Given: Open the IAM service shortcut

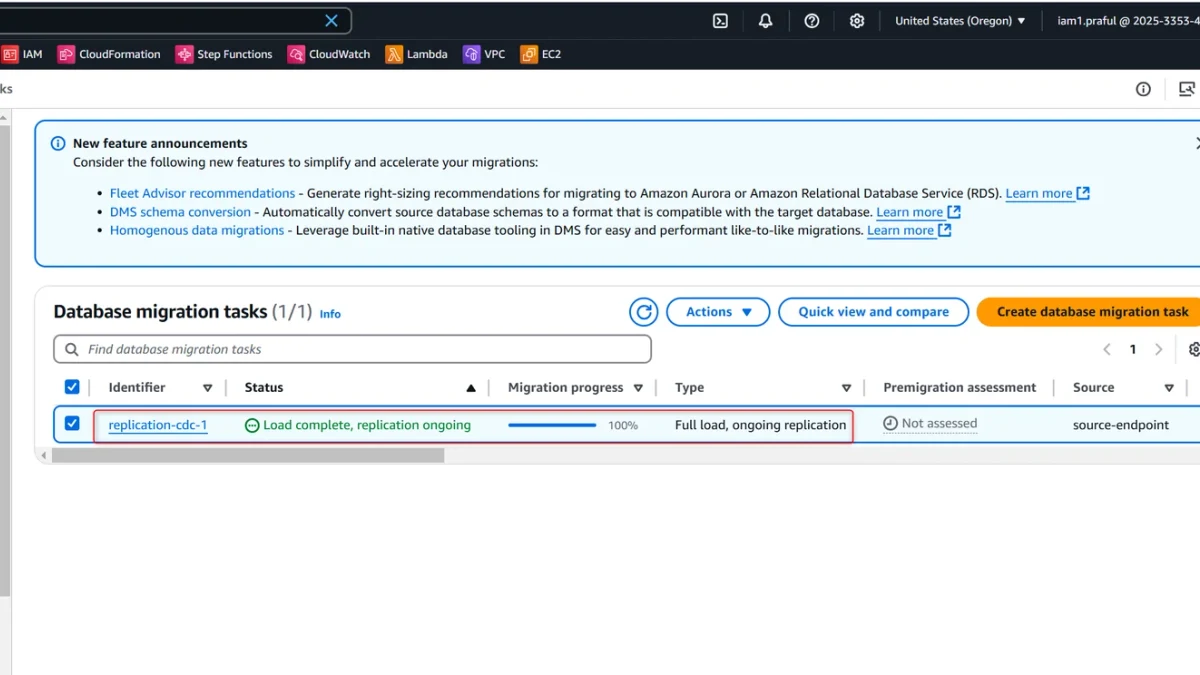Looking at the screenshot, I should click(22, 54).
